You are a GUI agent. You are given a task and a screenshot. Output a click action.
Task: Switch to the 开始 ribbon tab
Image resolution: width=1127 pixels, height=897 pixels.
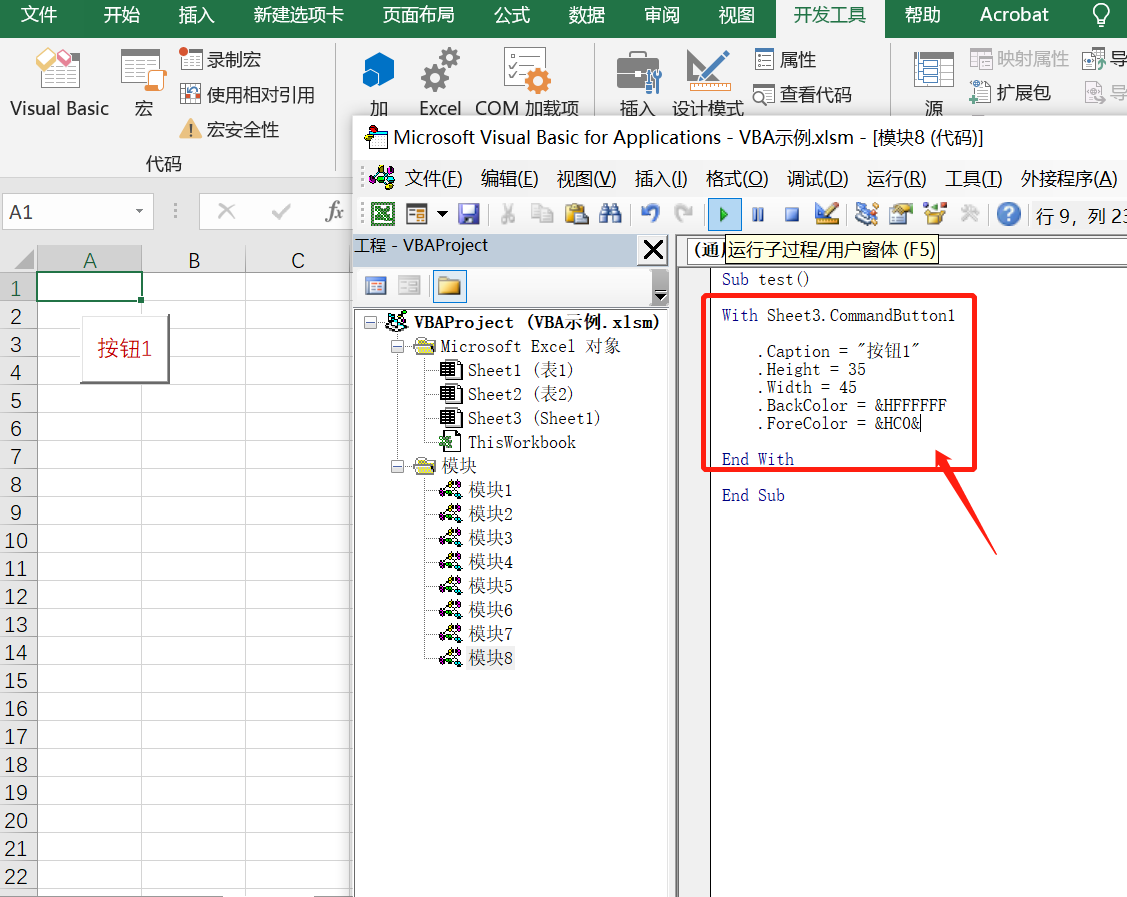pos(121,15)
